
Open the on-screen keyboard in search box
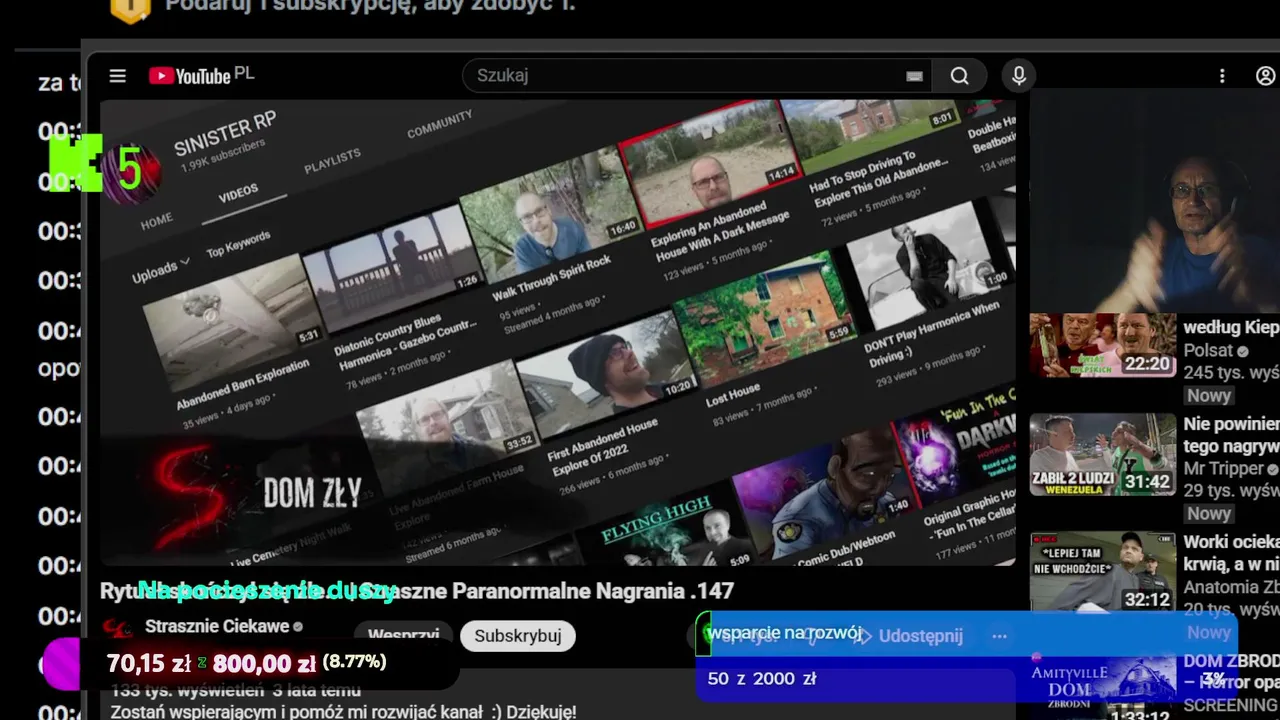point(914,76)
